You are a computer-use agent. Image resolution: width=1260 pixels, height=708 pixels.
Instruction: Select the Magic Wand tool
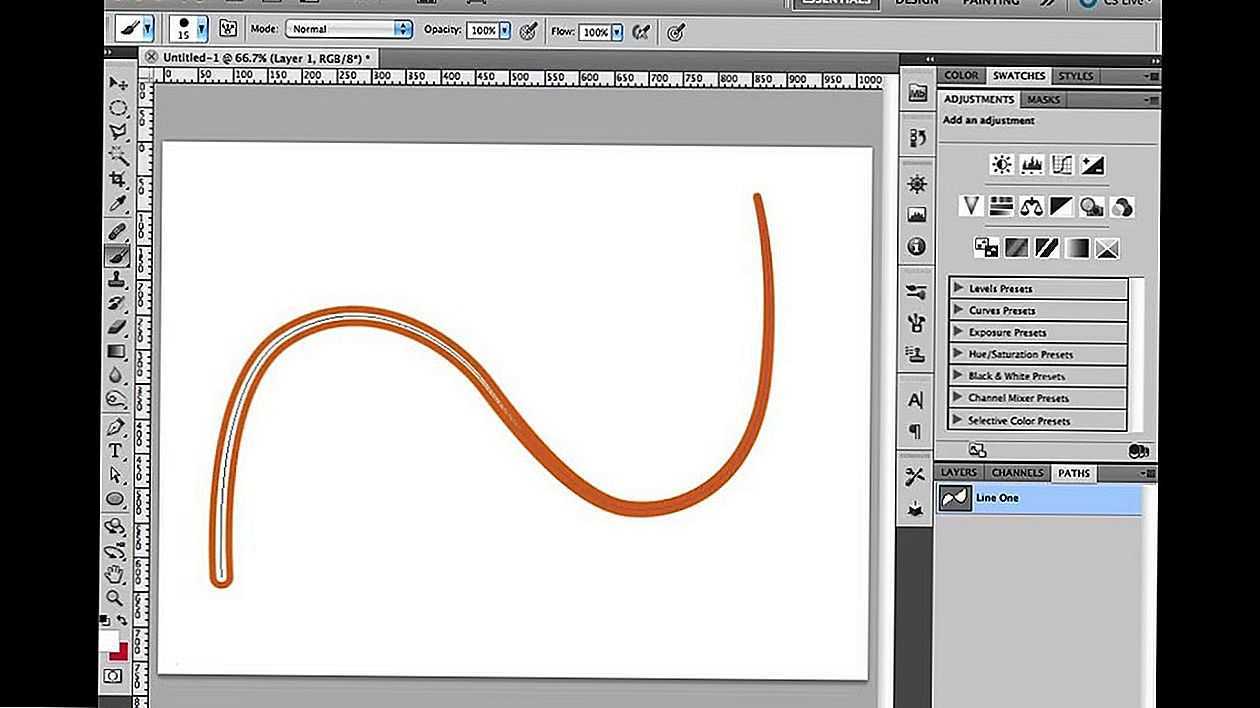point(117,156)
